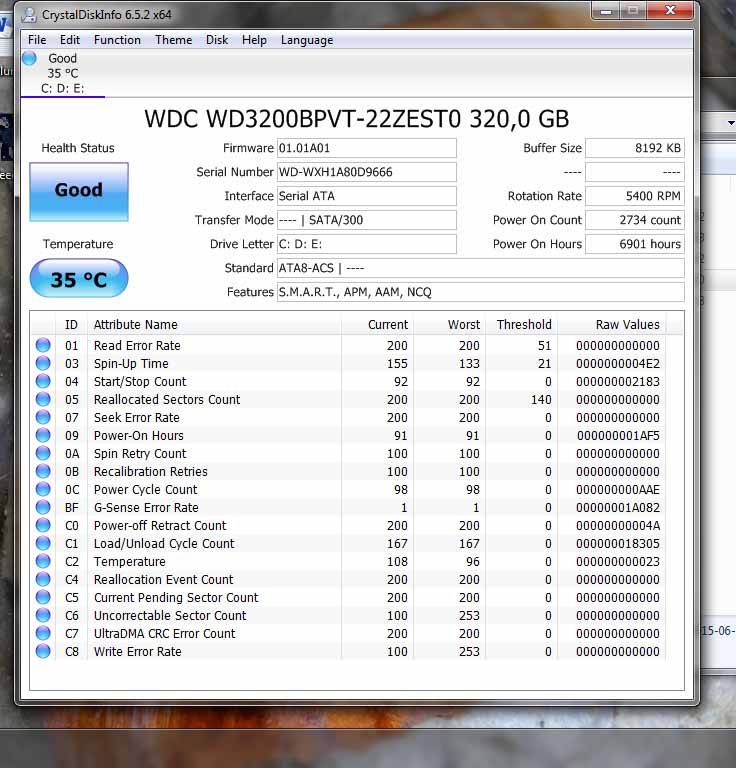Click the status orb of G-Sense Error Rate row
This screenshot has height=768, width=736.
(43, 507)
